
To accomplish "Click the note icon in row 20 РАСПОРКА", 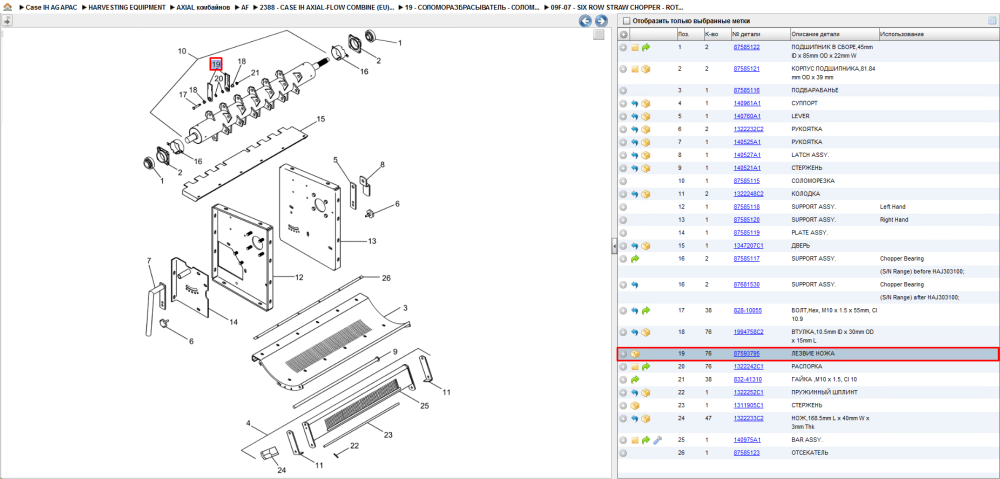I will click(635, 367).
